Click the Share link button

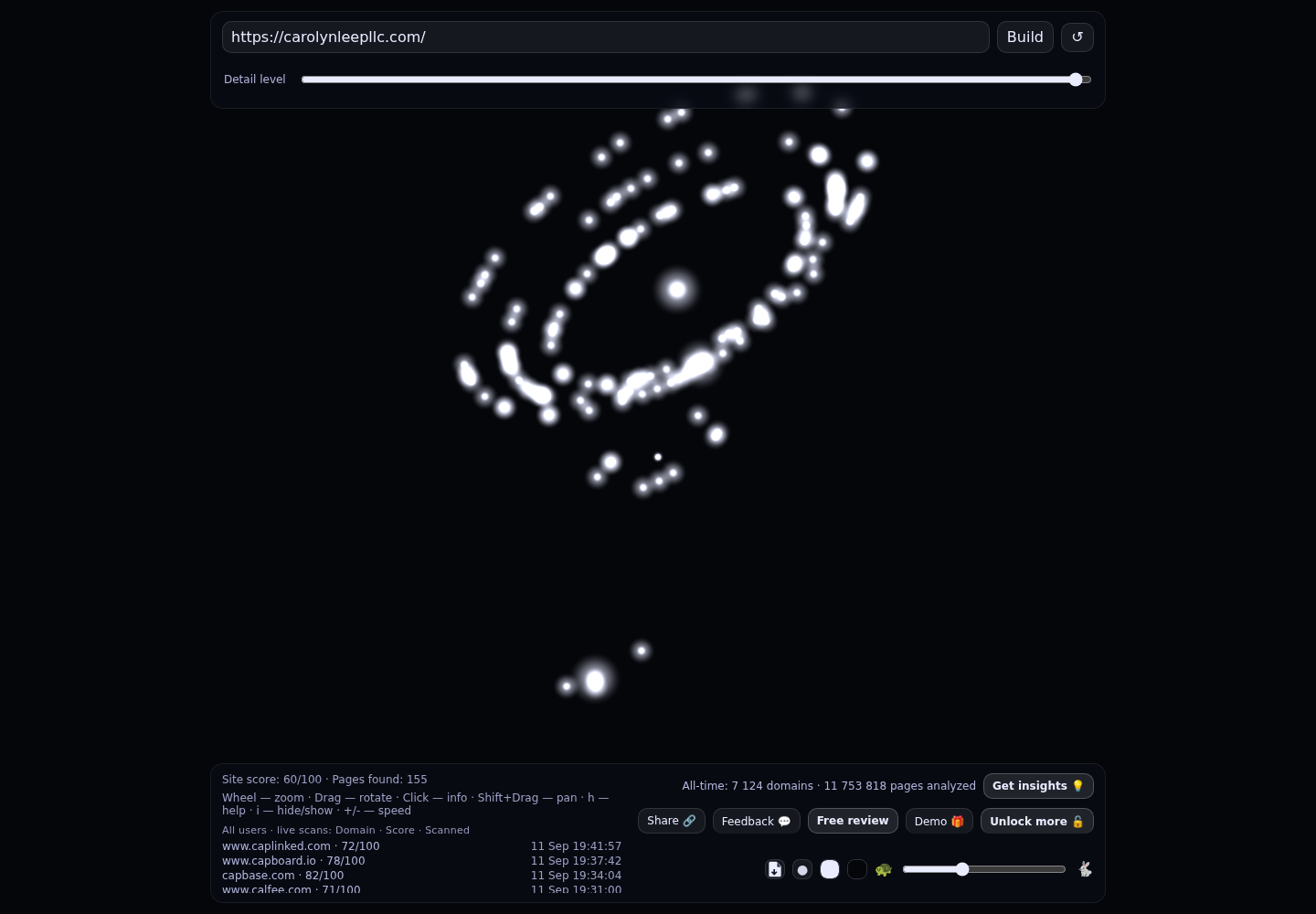(672, 821)
